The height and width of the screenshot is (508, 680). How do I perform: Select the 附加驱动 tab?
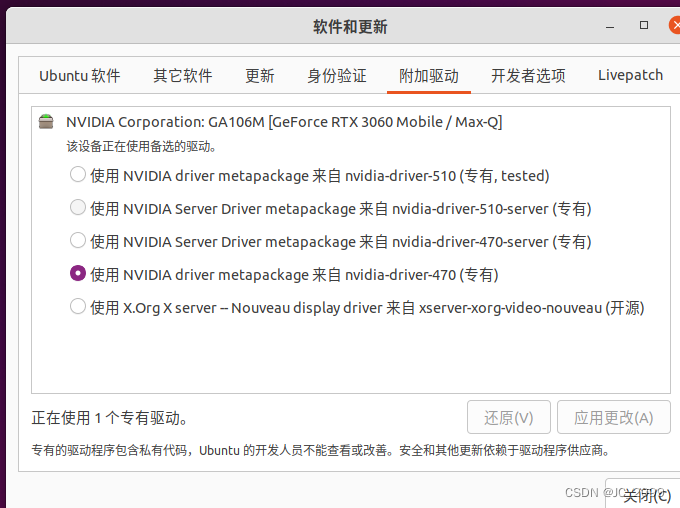click(429, 75)
